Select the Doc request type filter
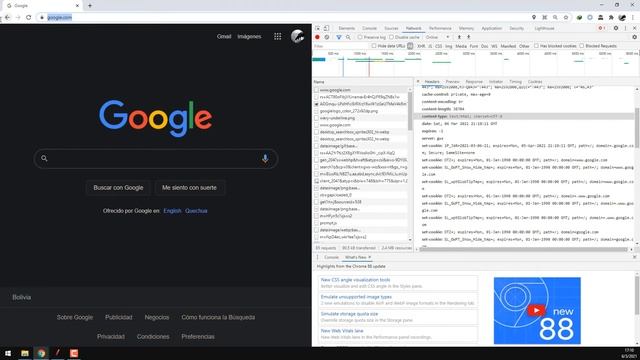Image resolution: width=640 pixels, height=360 pixels. click(484, 46)
